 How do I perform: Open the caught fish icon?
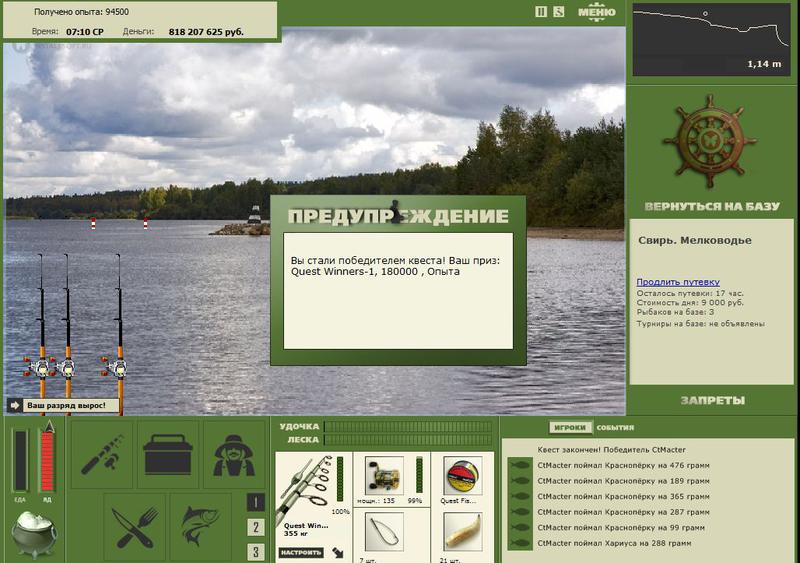(x=201, y=526)
